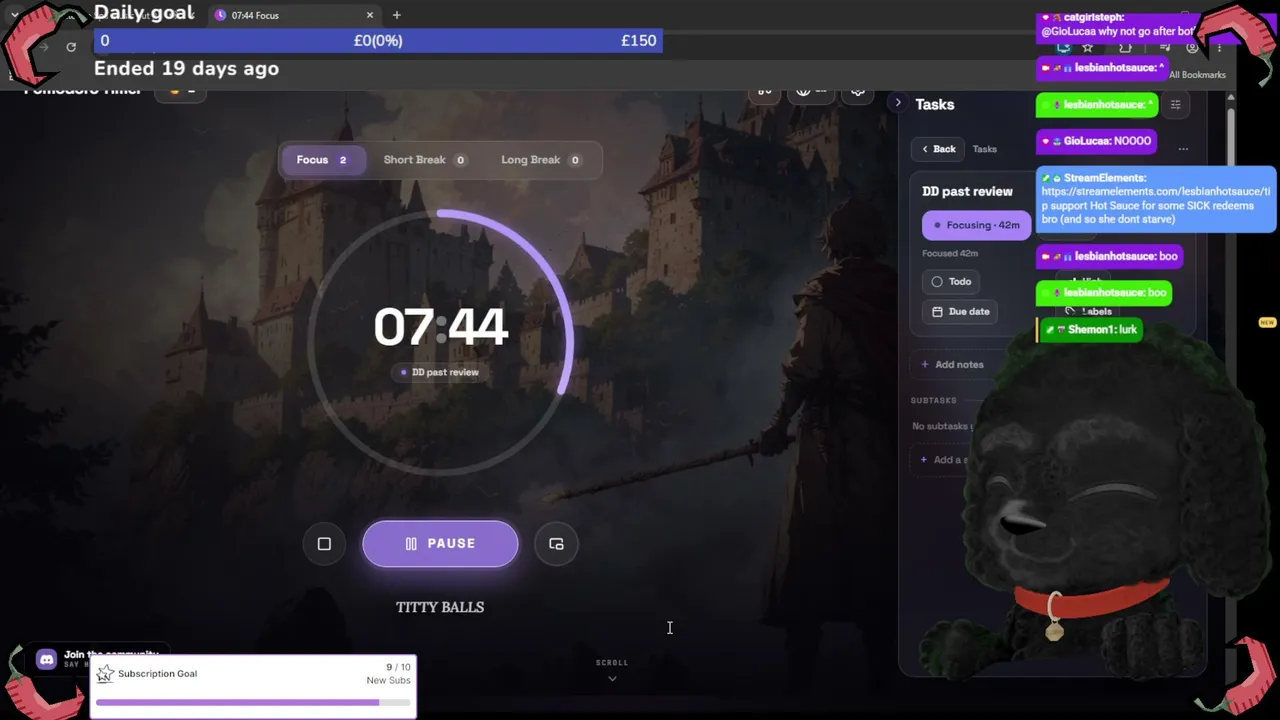Viewport: 1280px width, 720px height.
Task: Open the Tasks breadcrumb beside Back
Action: 985,149
